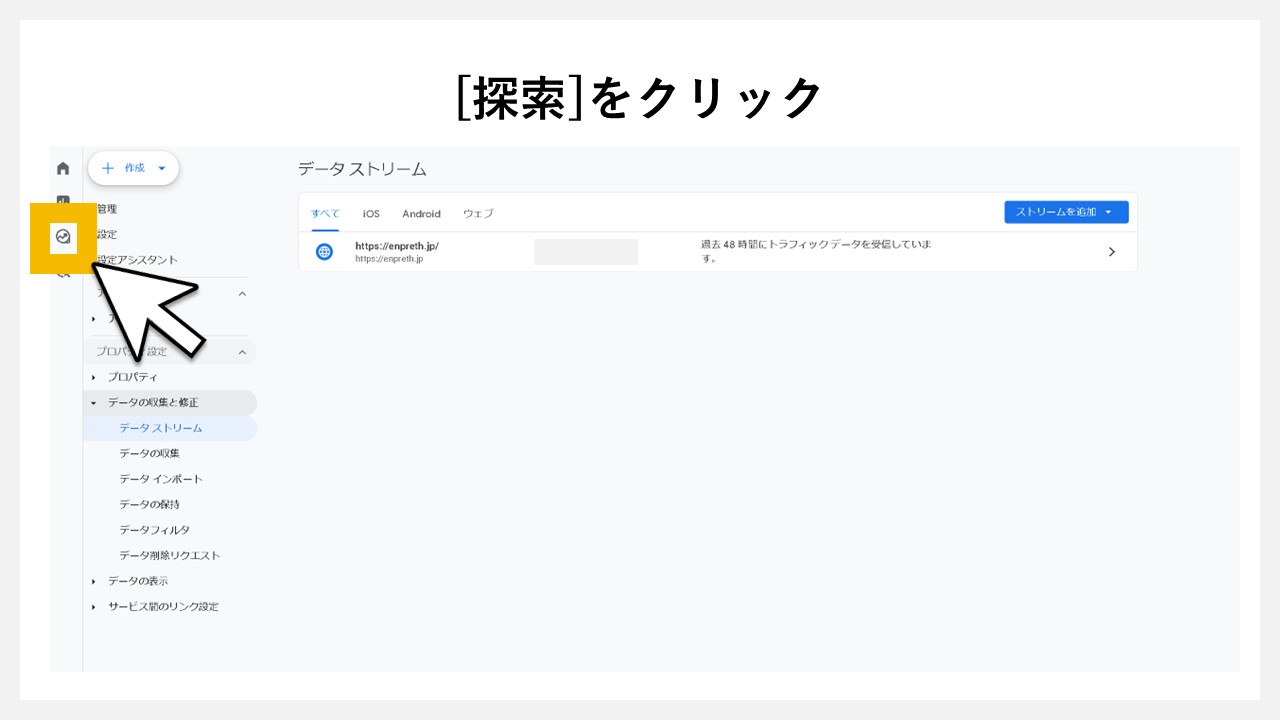Select the 探索 icon in the left navigation rail

62,238
